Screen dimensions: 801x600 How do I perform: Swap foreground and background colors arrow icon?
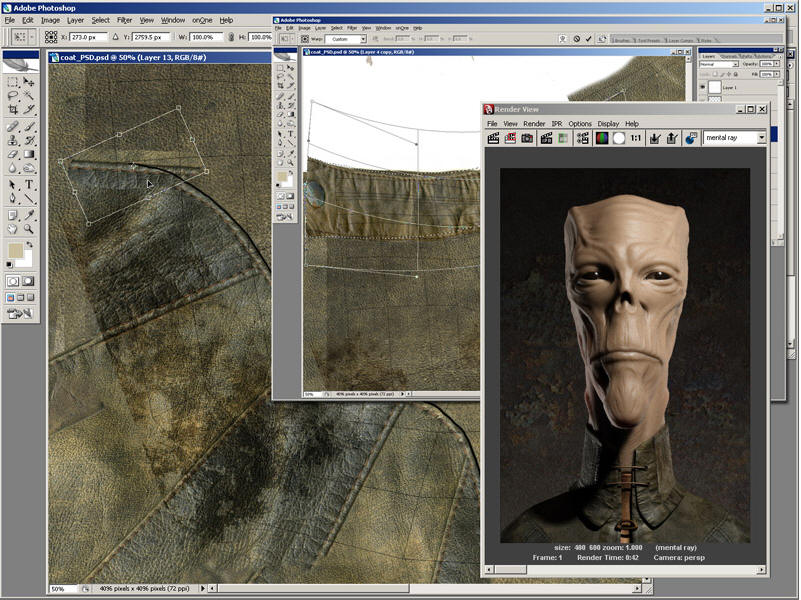coord(30,245)
